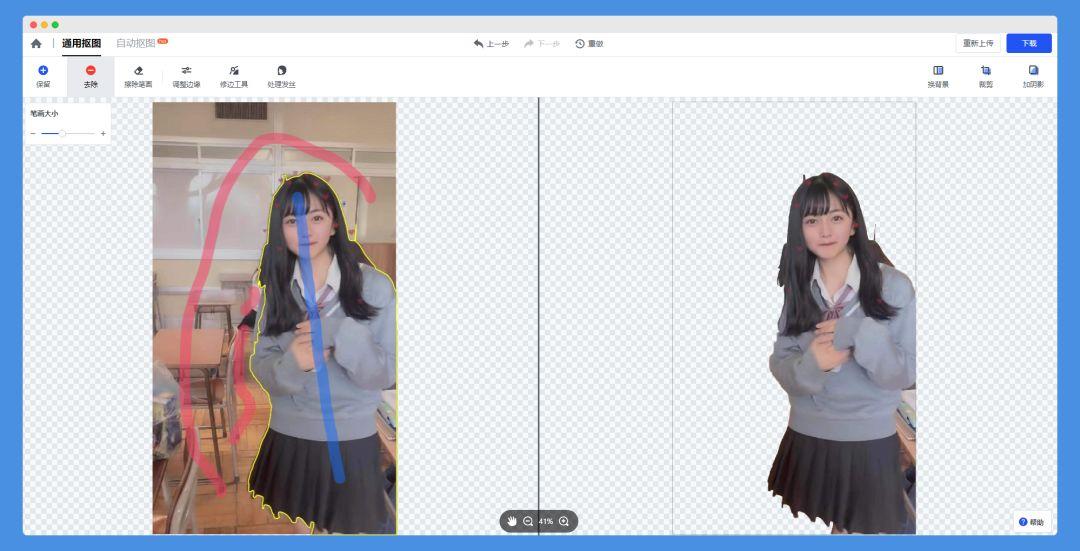Zoom out using the magnifier minus icon
The image size is (1080, 551).
[x=528, y=522]
